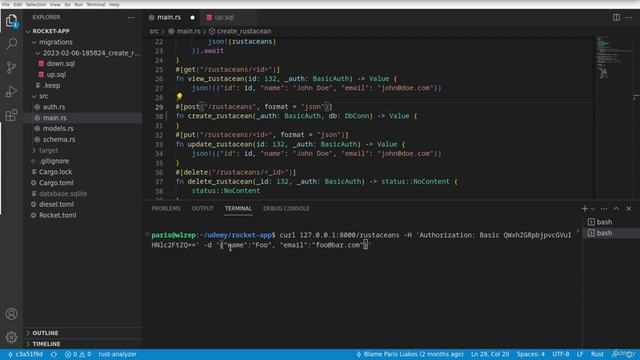This screenshot has width=640, height=360.
Task: Click Blame Paris Liakos status item
Action: 410,354
